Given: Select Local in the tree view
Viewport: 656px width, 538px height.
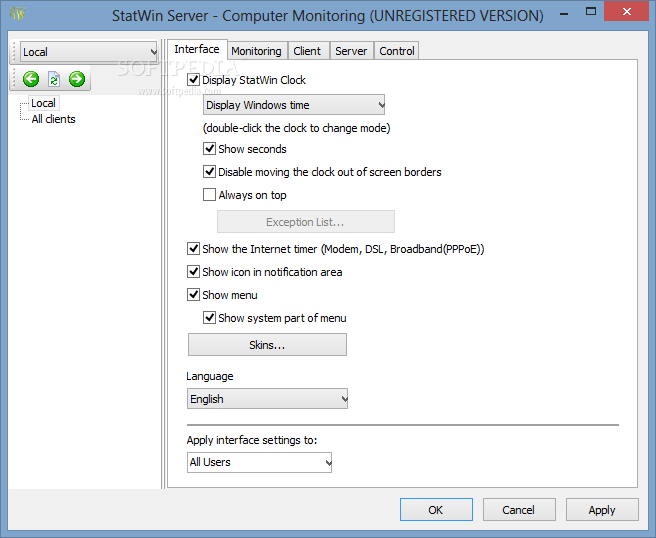Looking at the screenshot, I should (x=44, y=103).
